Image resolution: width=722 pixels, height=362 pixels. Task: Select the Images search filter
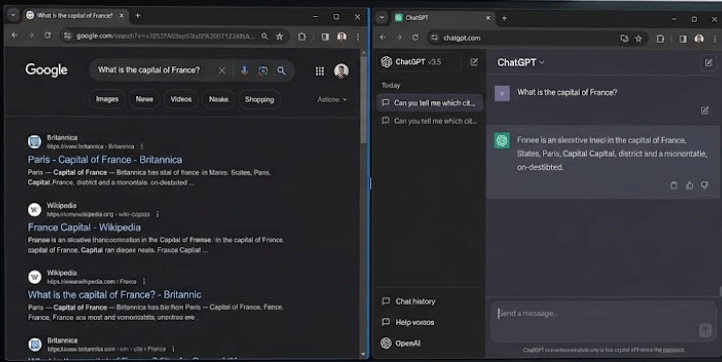coord(107,99)
